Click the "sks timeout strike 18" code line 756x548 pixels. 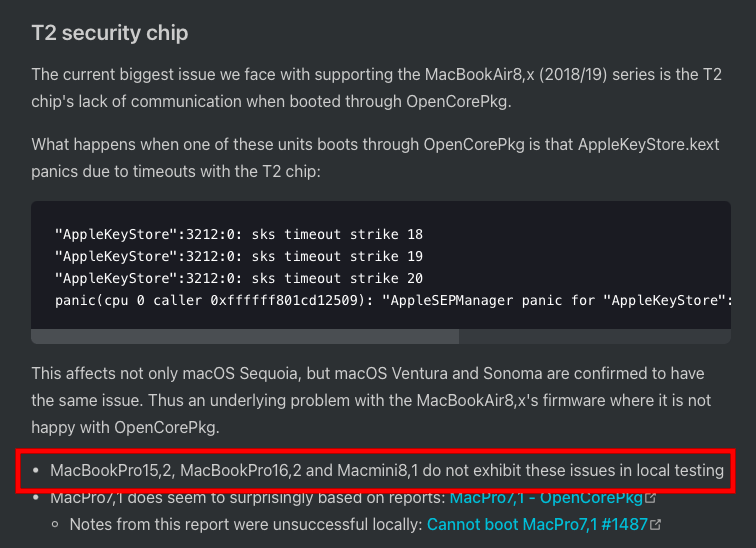click(239, 234)
